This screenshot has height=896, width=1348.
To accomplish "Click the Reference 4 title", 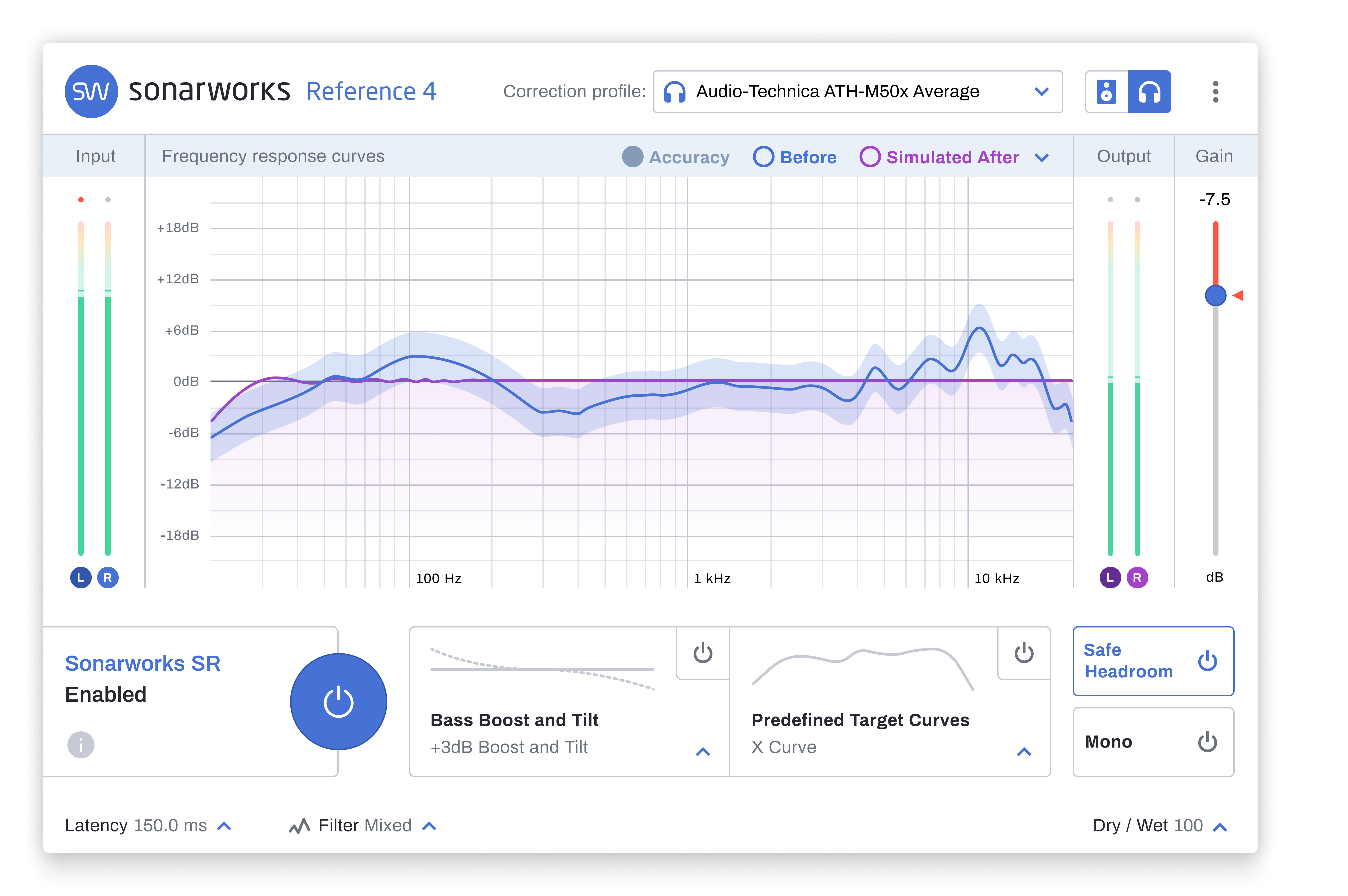I will [371, 91].
